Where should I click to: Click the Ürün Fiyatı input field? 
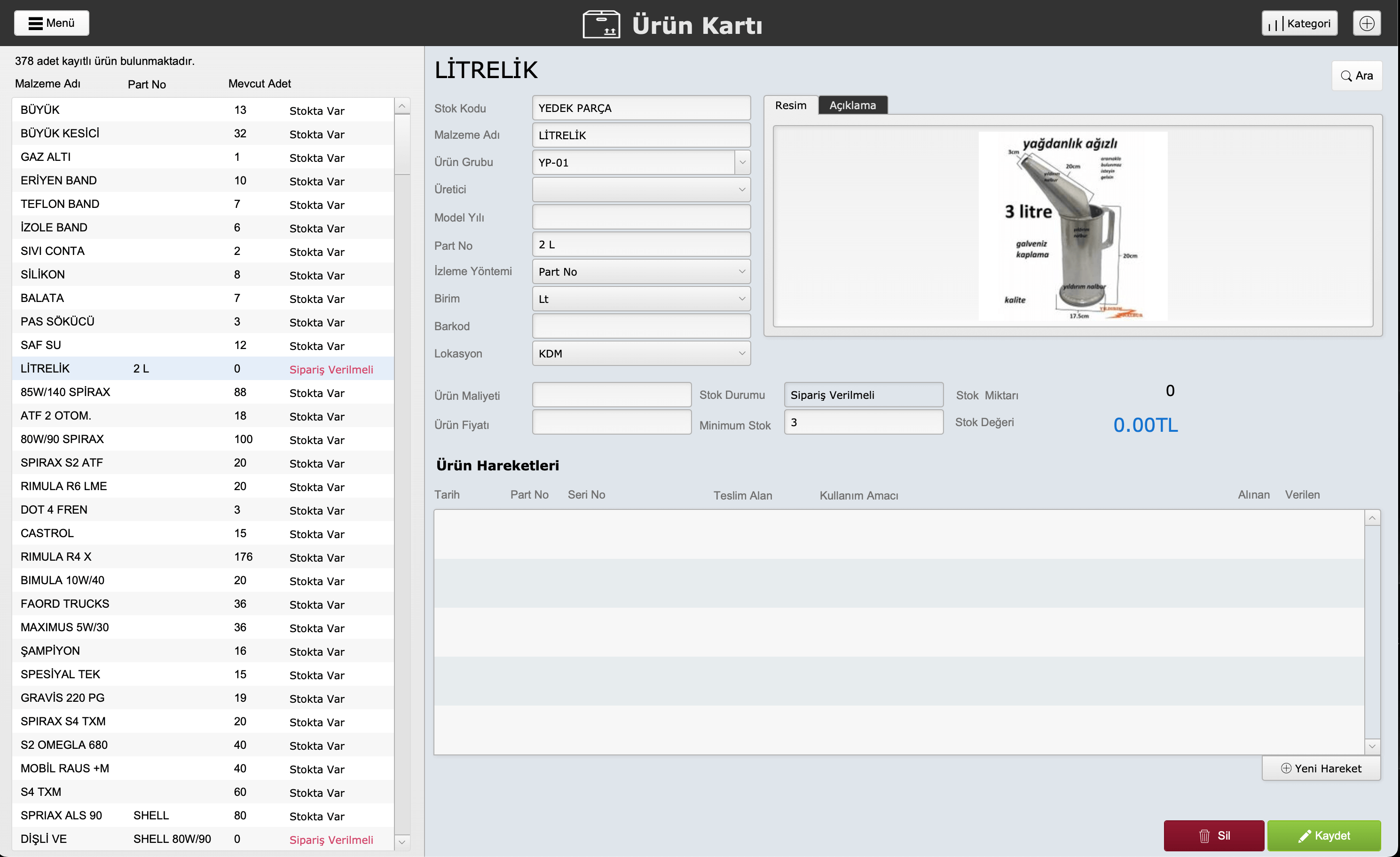pos(611,422)
